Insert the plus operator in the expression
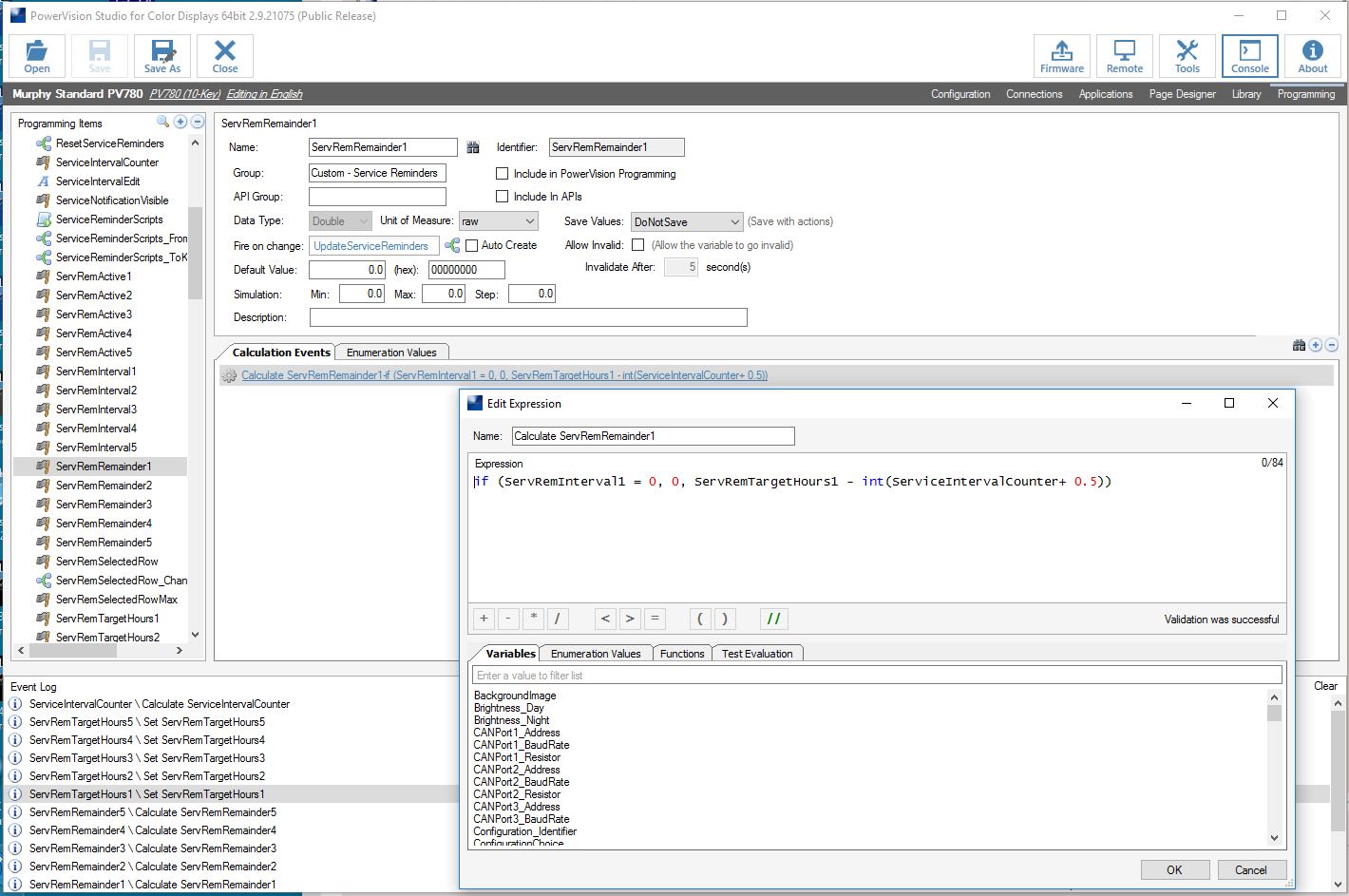The width and height of the screenshot is (1349, 896). 484,619
